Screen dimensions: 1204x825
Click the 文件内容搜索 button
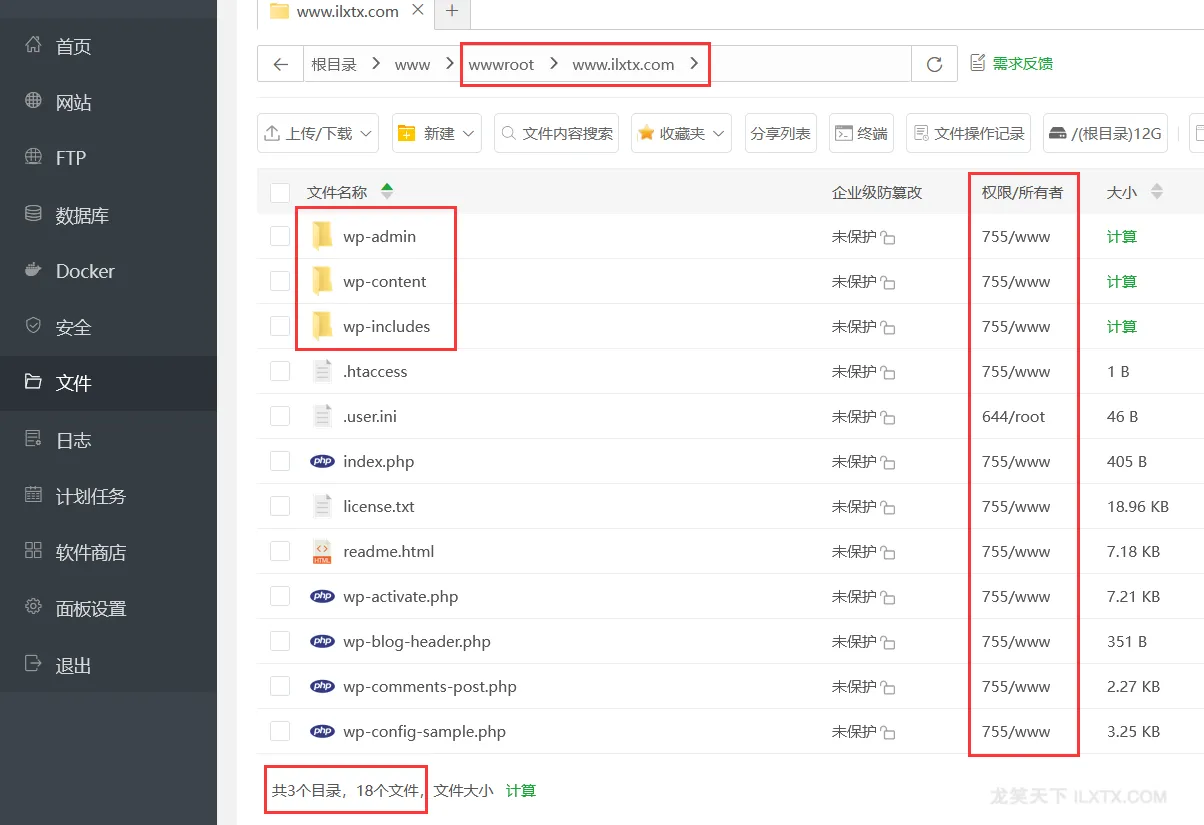pos(556,133)
